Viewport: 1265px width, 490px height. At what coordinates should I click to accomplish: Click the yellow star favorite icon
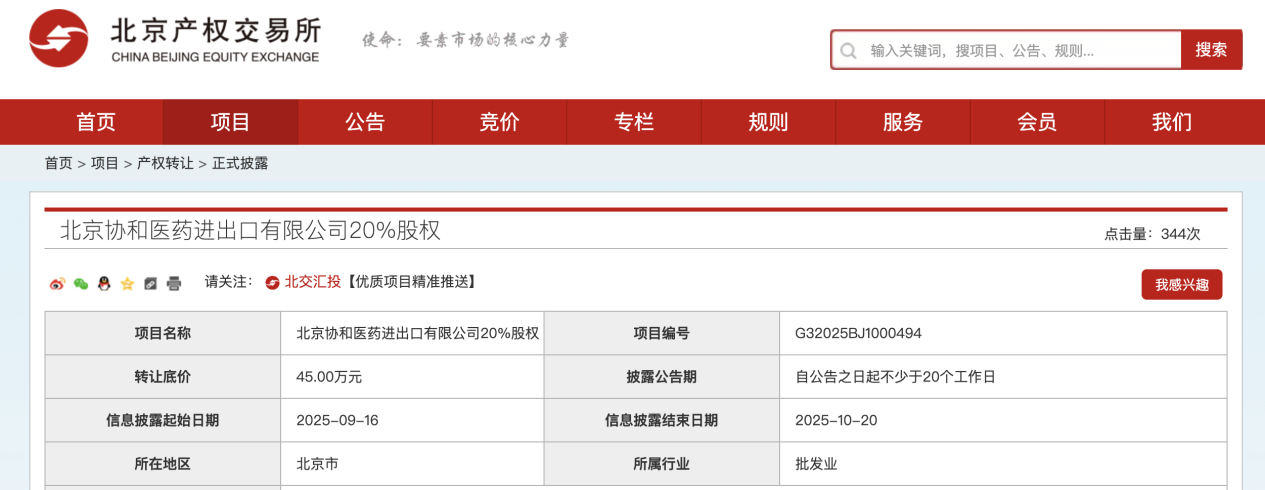click(127, 284)
